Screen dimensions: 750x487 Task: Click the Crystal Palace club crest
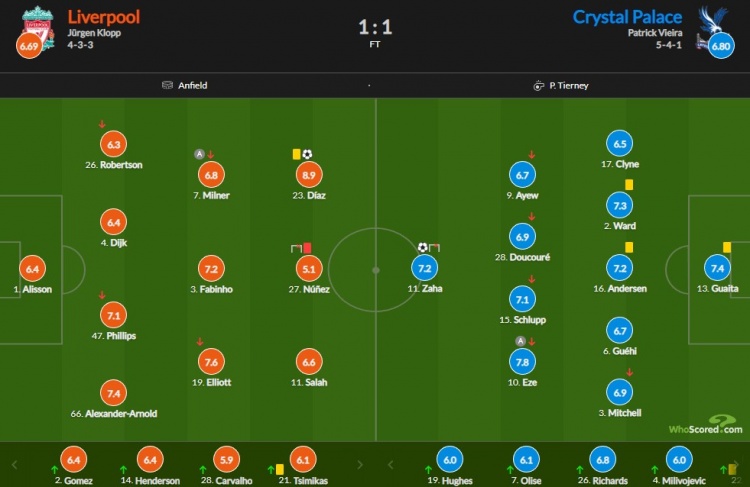click(x=711, y=22)
